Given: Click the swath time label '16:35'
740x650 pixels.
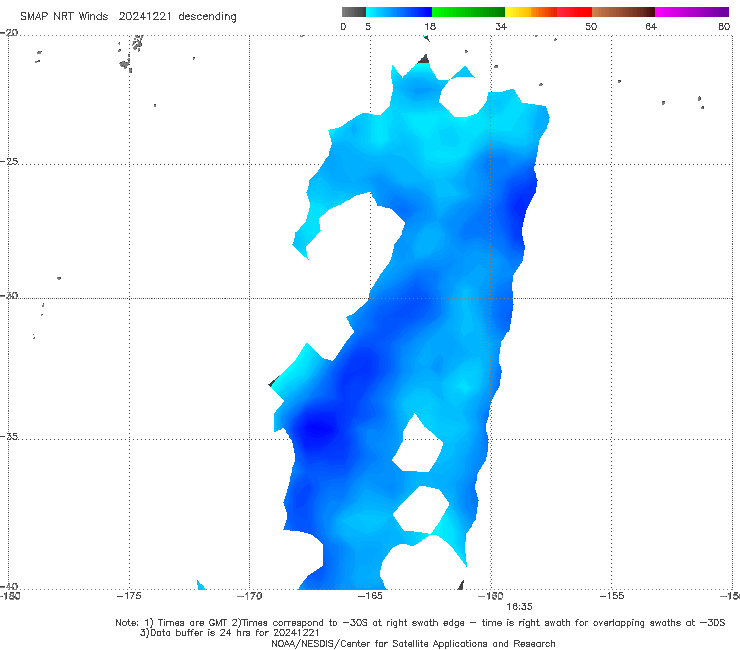Looking at the screenshot, I should pyautogui.click(x=519, y=607).
